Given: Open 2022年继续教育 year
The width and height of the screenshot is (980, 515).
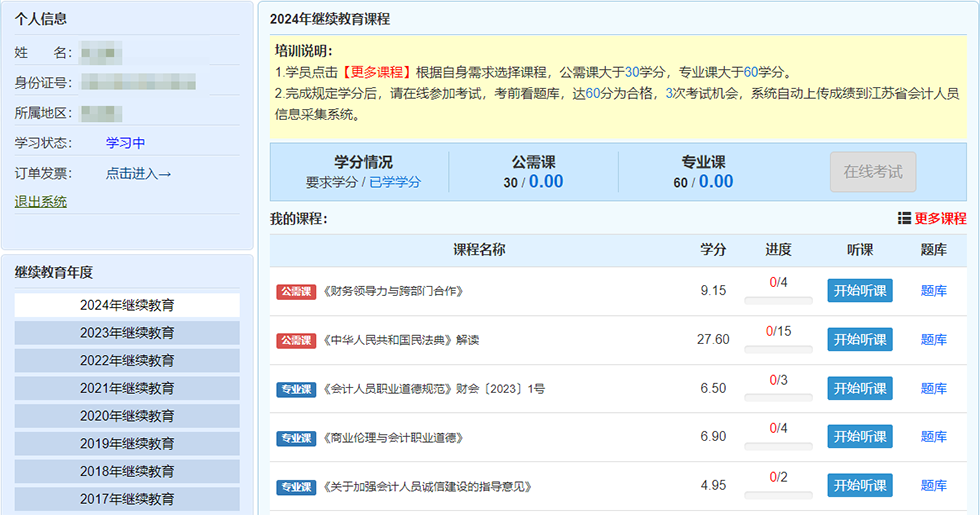Looking at the screenshot, I should 127,361.
